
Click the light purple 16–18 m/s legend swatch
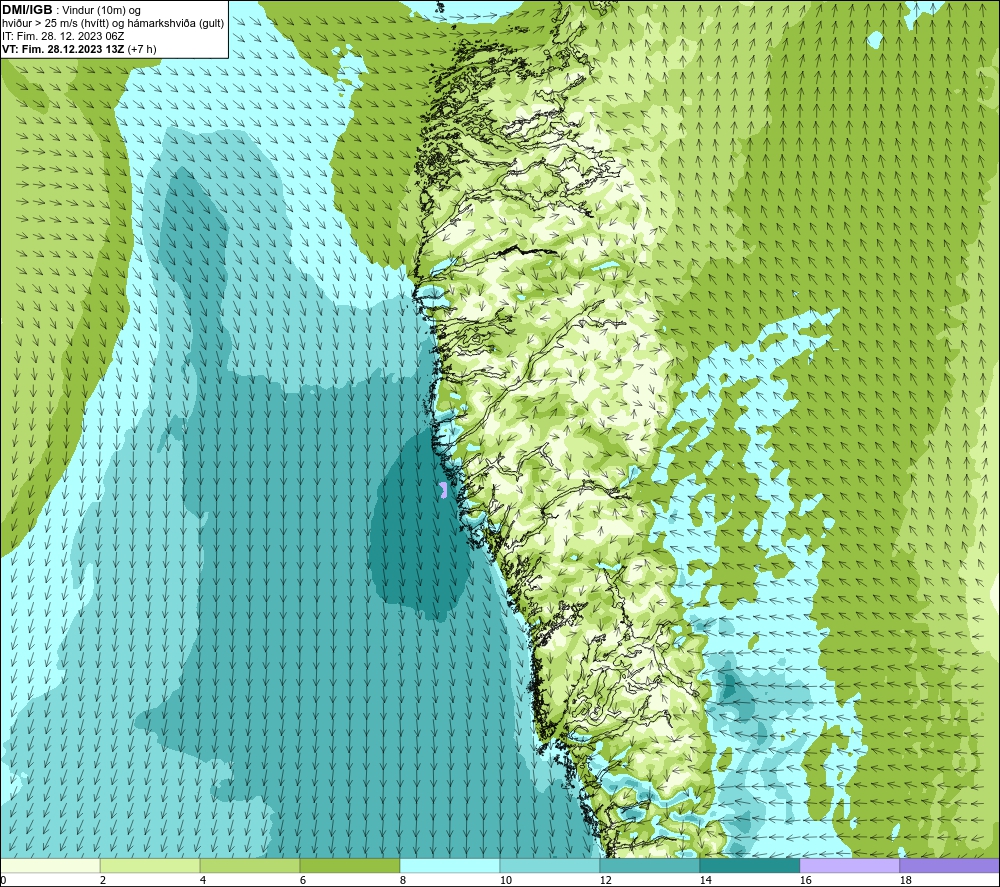tap(849, 865)
